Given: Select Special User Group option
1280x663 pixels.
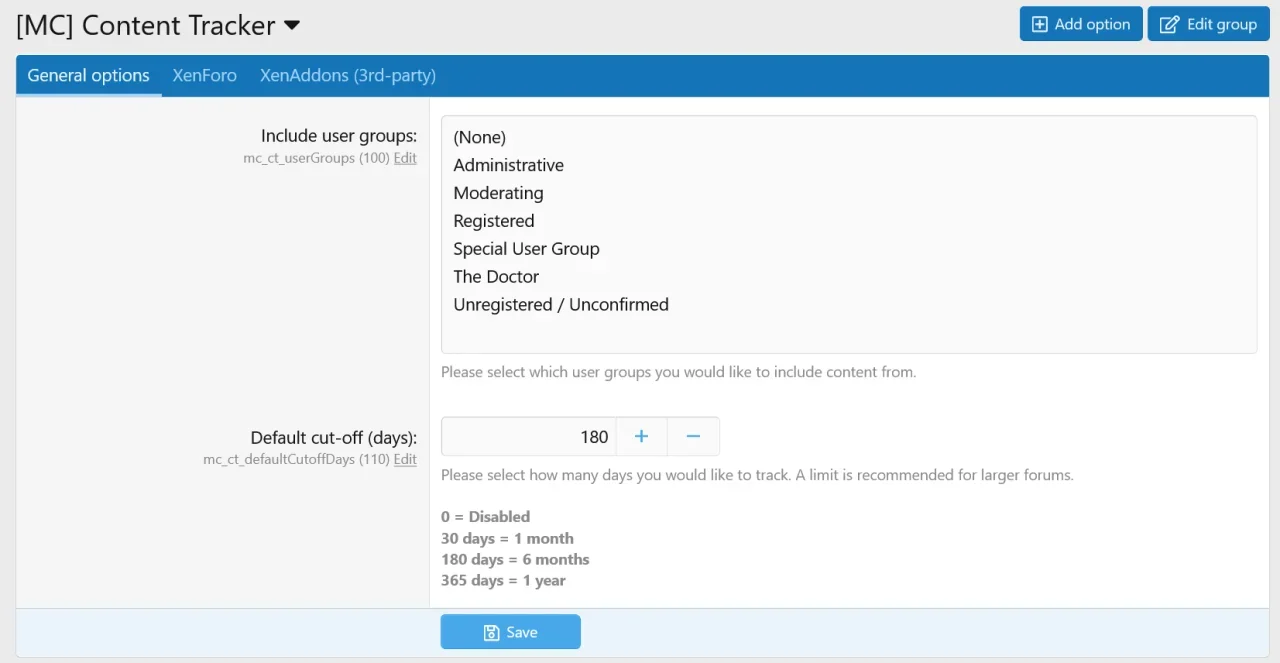Looking at the screenshot, I should [x=526, y=249].
